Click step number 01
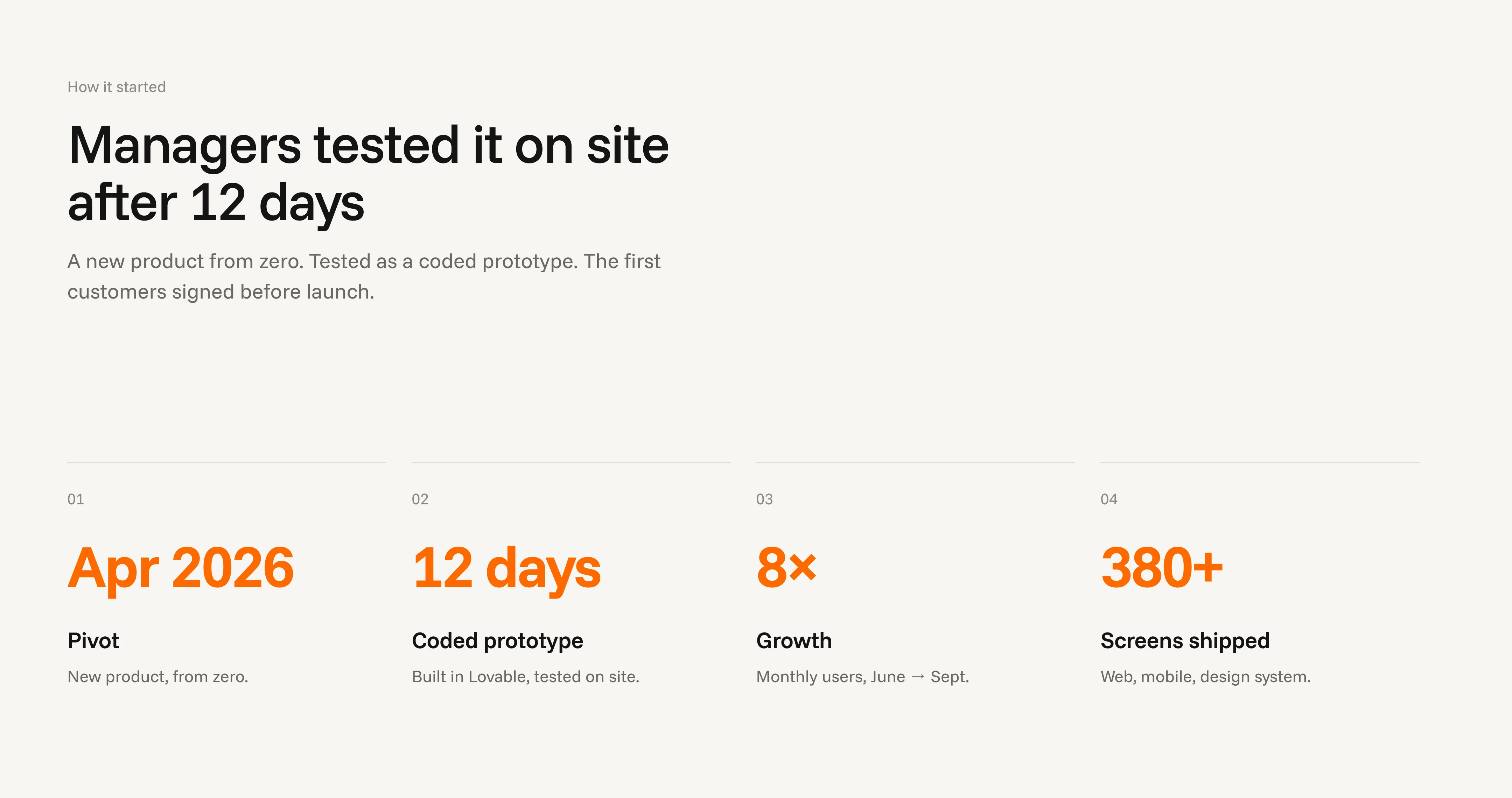Viewport: 1512px width, 798px height. pyautogui.click(x=76, y=499)
